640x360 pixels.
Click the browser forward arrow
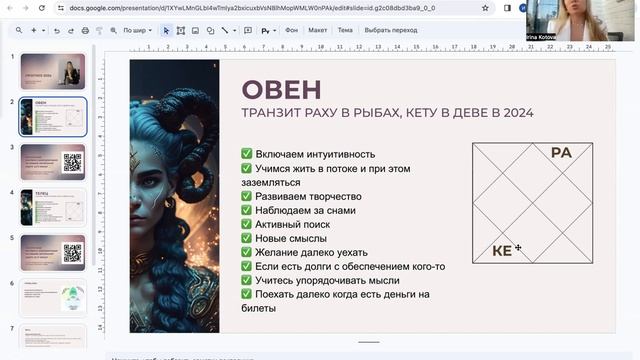coord(26,8)
